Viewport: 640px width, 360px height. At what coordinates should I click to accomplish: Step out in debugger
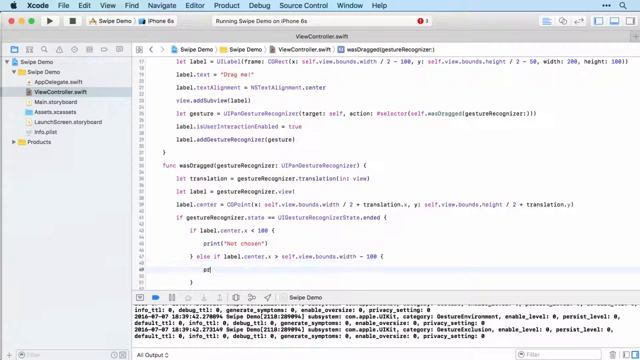pos(220,298)
